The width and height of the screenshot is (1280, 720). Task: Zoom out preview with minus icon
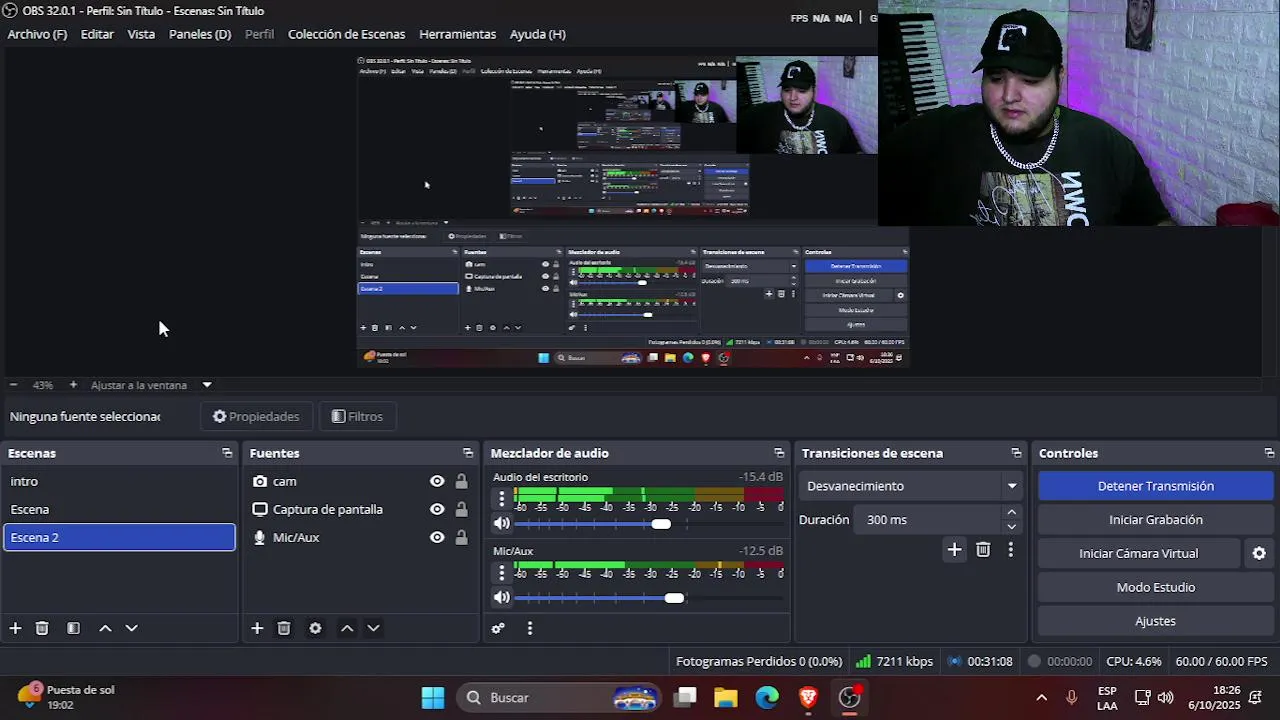point(13,385)
